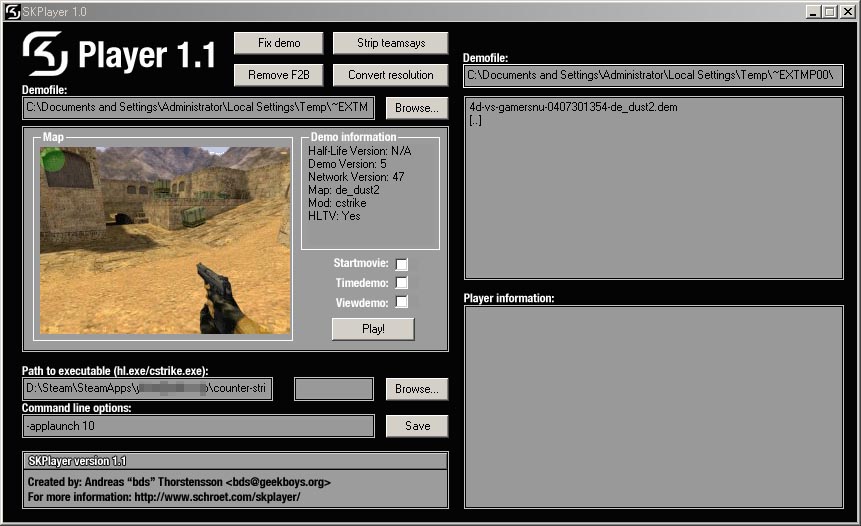The width and height of the screenshot is (861, 526).
Task: Open the [..] parent directory entry
Action: click(x=476, y=120)
